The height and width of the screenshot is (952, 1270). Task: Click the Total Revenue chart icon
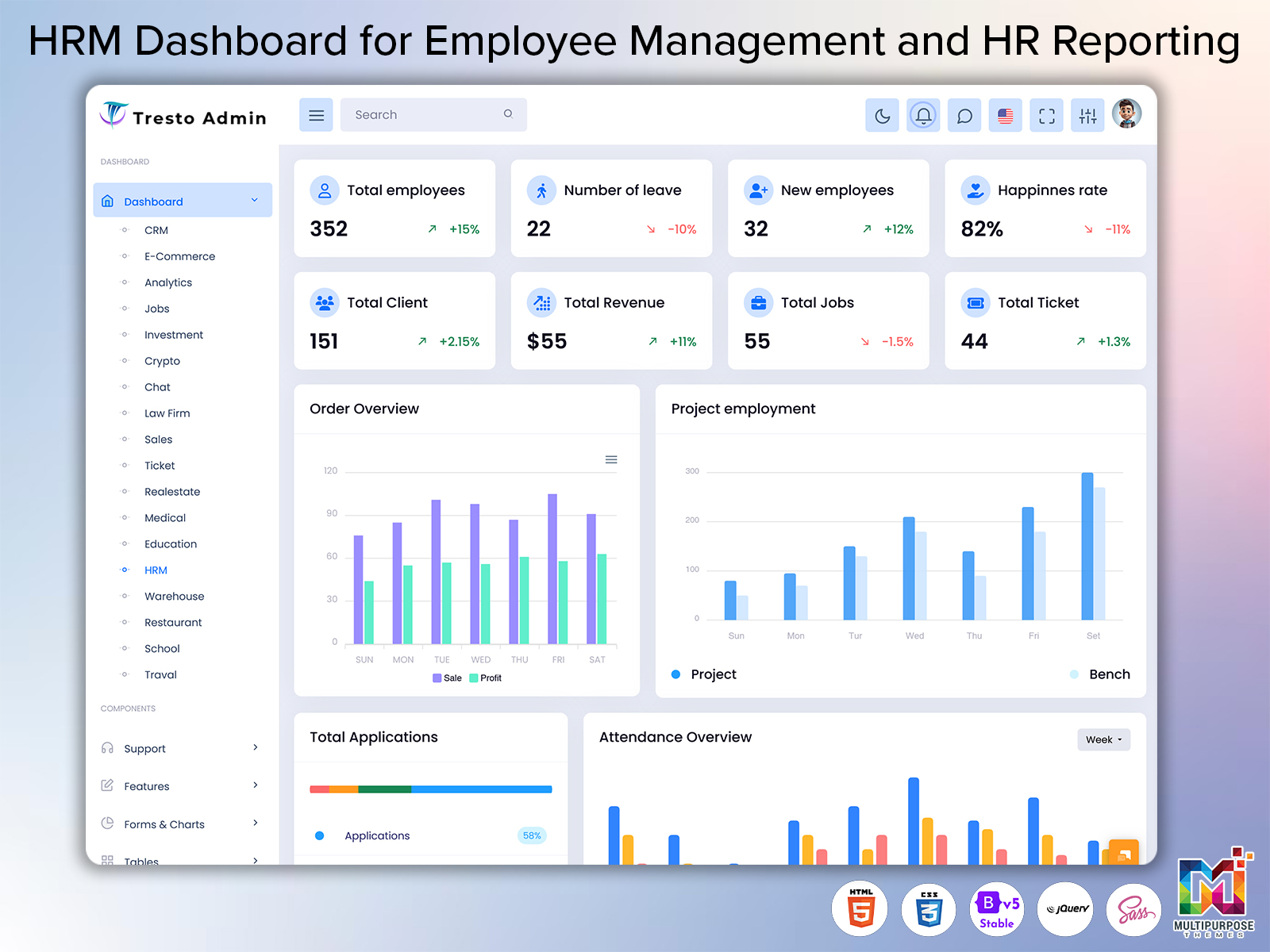click(x=541, y=302)
